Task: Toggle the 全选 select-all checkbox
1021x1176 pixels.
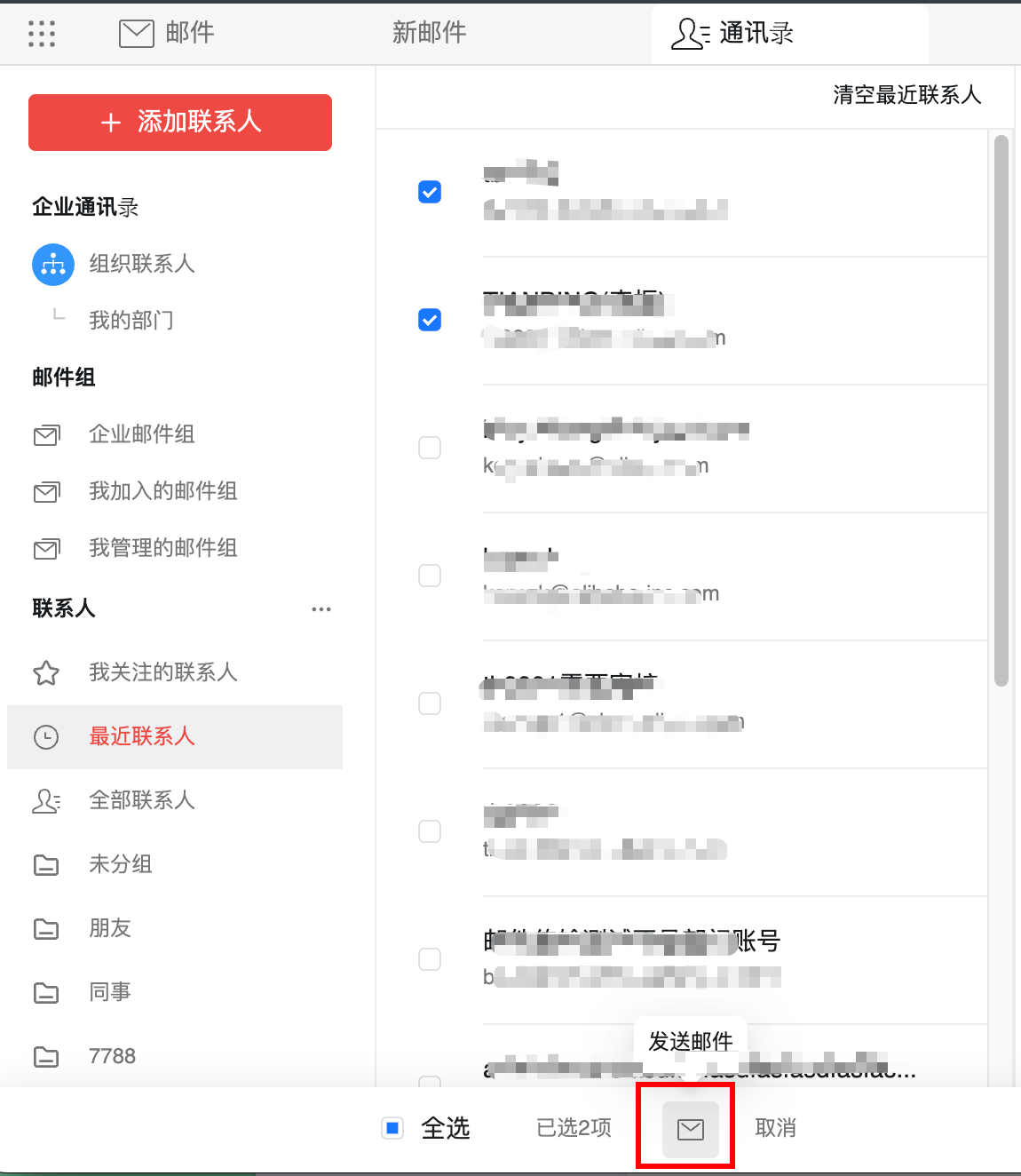Action: coord(392,1127)
